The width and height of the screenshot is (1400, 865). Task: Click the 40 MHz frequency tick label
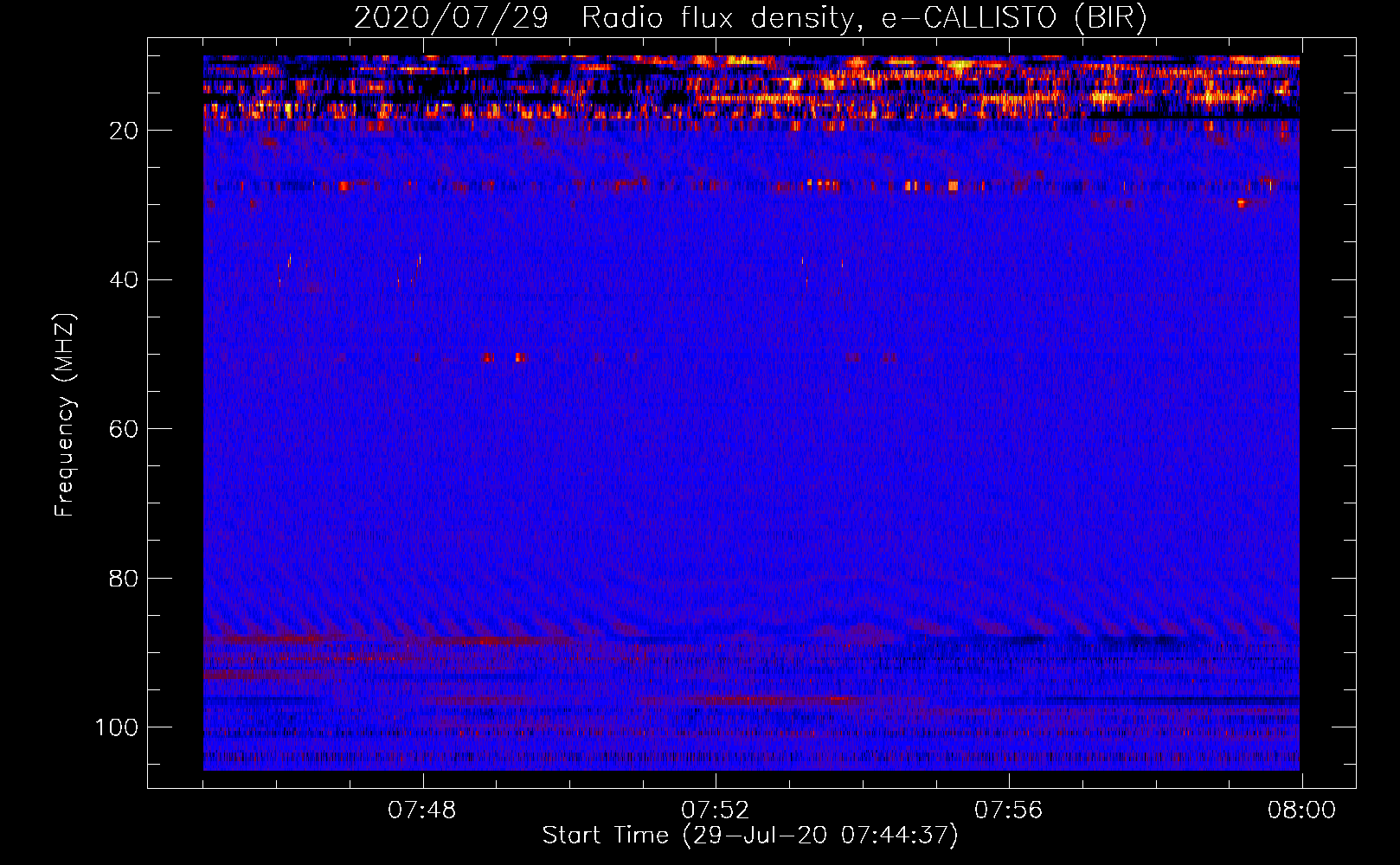(125, 280)
